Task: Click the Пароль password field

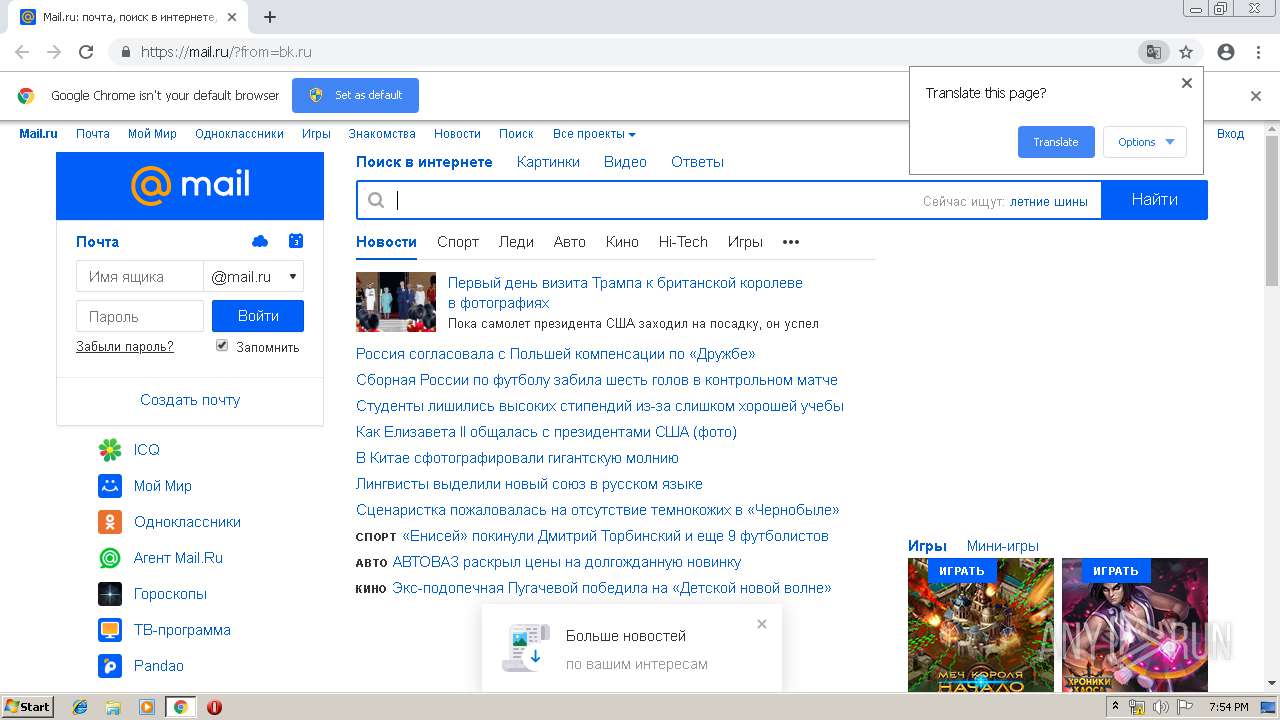Action: (x=140, y=317)
